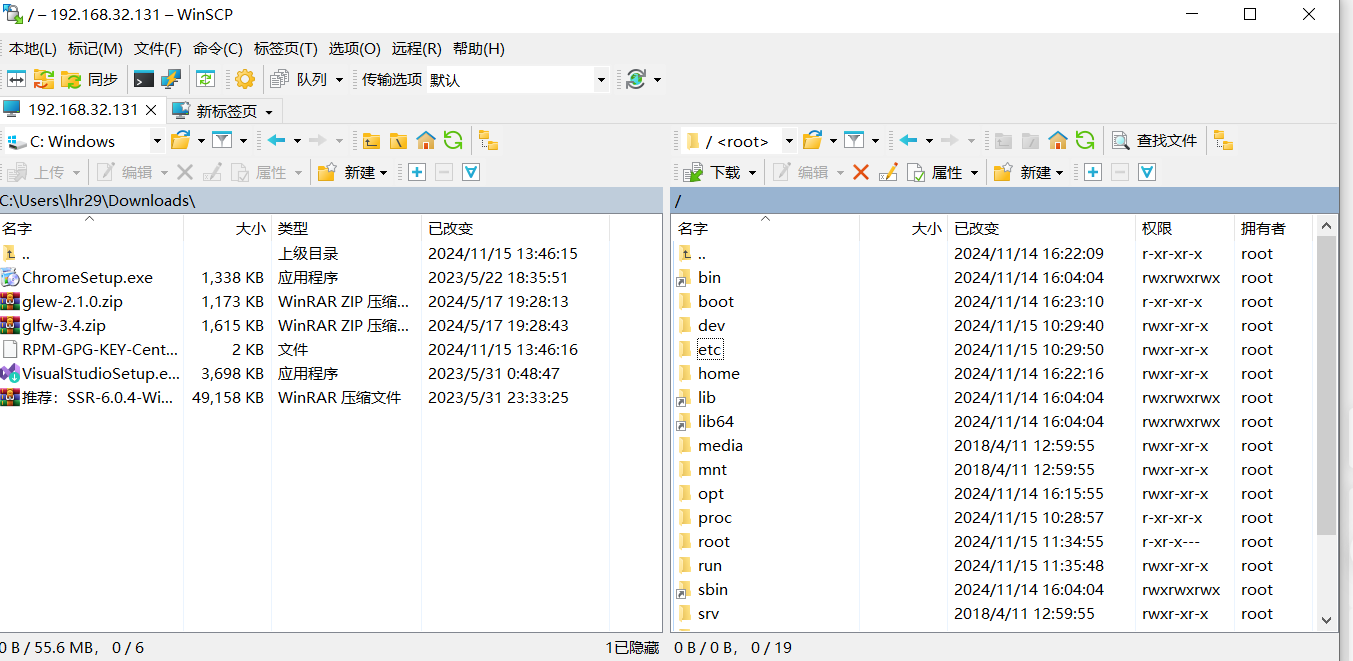Show the remote directory tree icon
Image resolution: width=1353 pixels, height=661 pixels.
pyautogui.click(x=1223, y=141)
